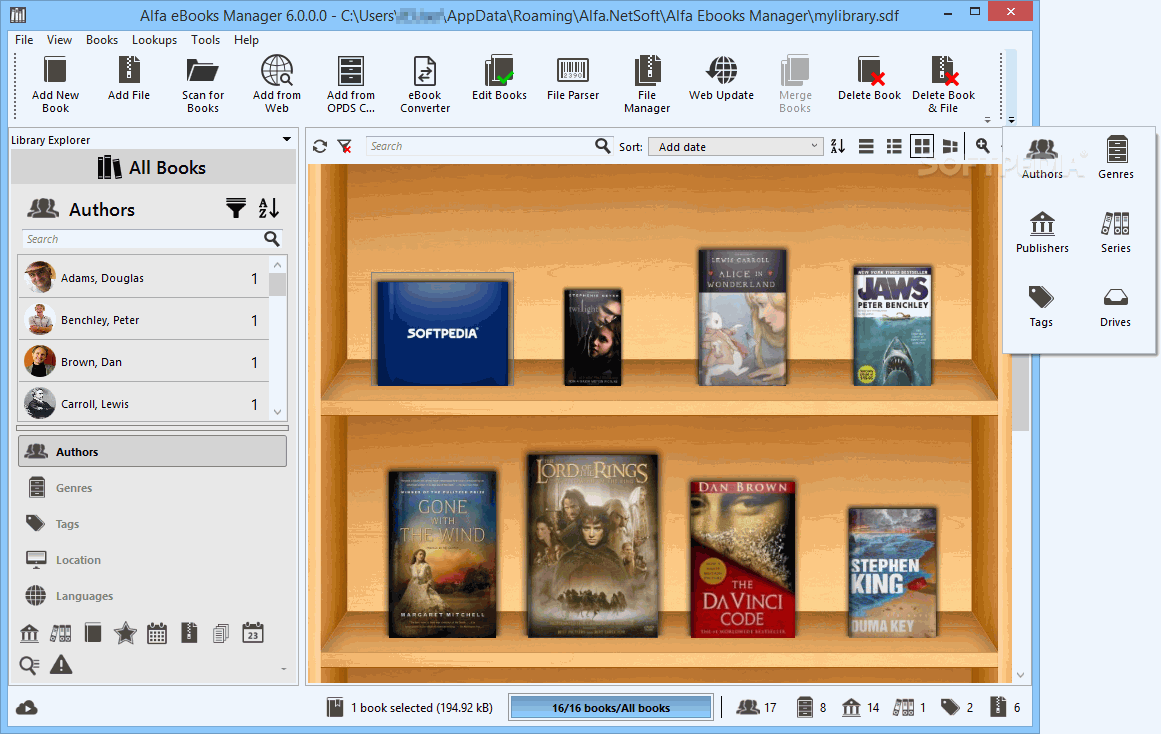
Task: Select author Carroll, Lewis
Action: pyautogui.click(x=144, y=404)
